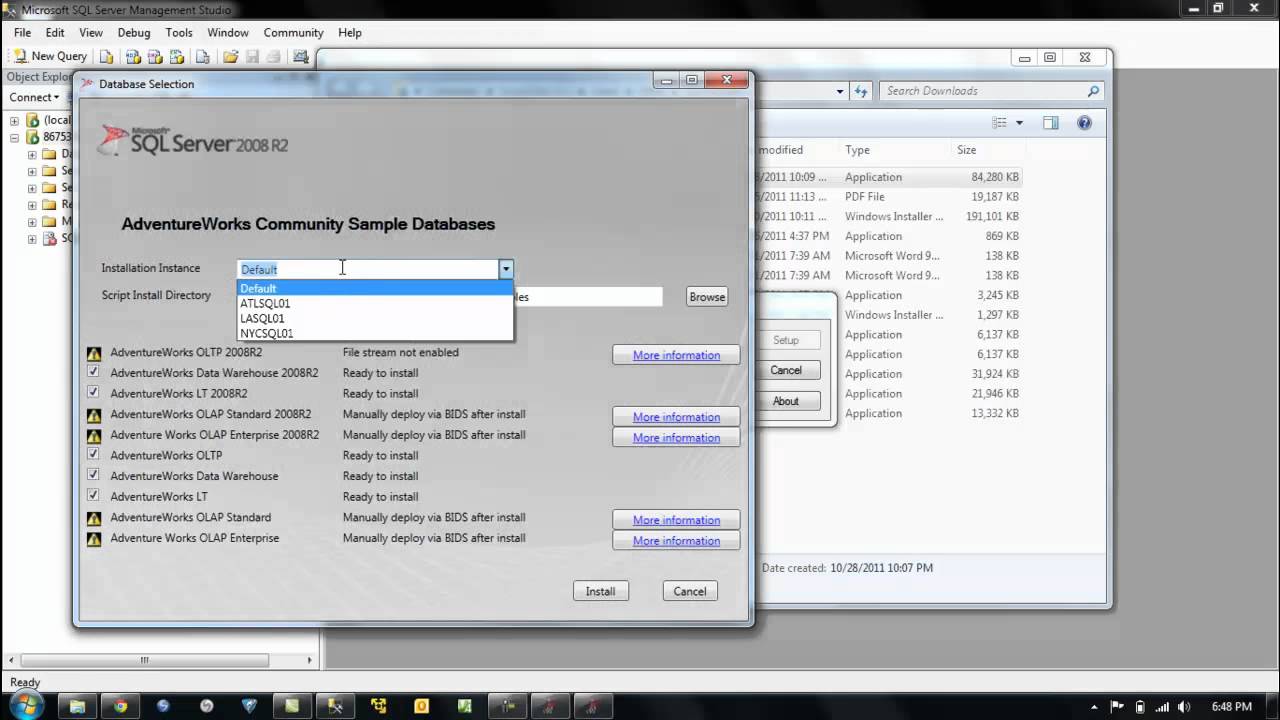Uncheck the AdventureWorks LT checkbox
The image size is (1280, 720).
(x=94, y=496)
